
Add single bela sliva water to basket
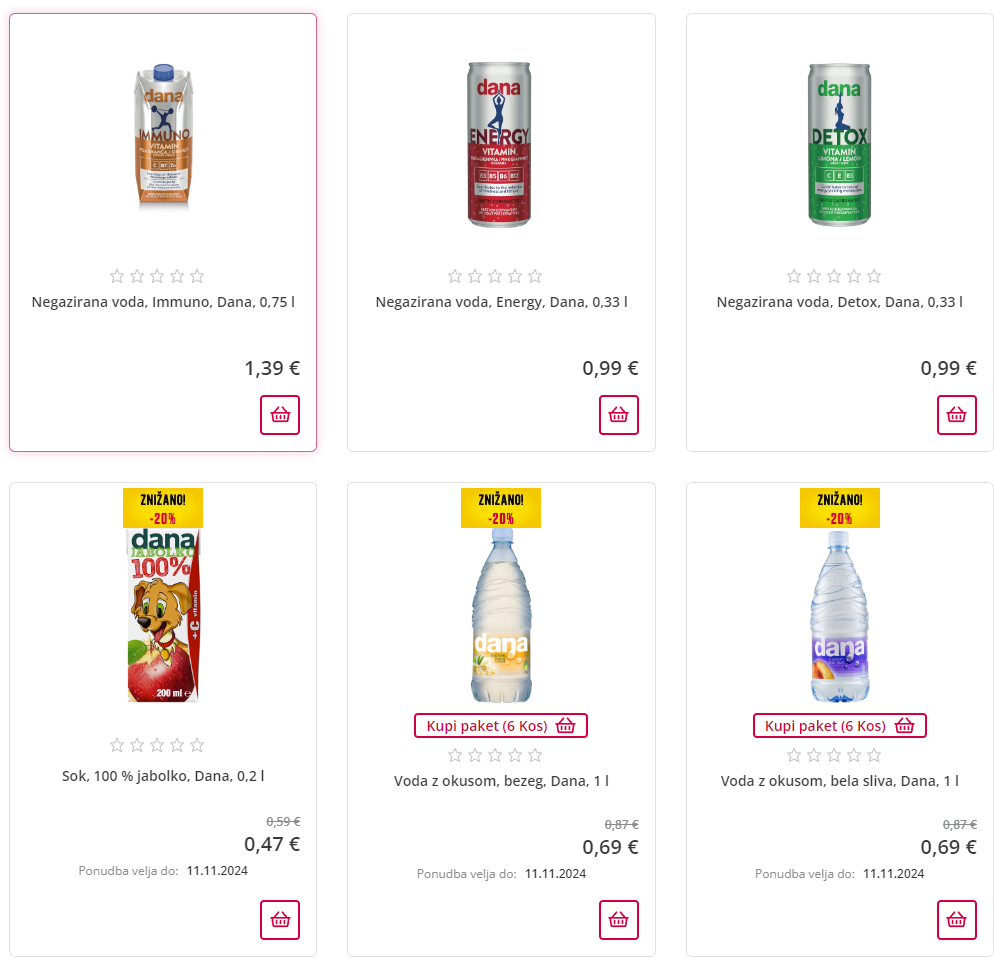click(x=956, y=919)
